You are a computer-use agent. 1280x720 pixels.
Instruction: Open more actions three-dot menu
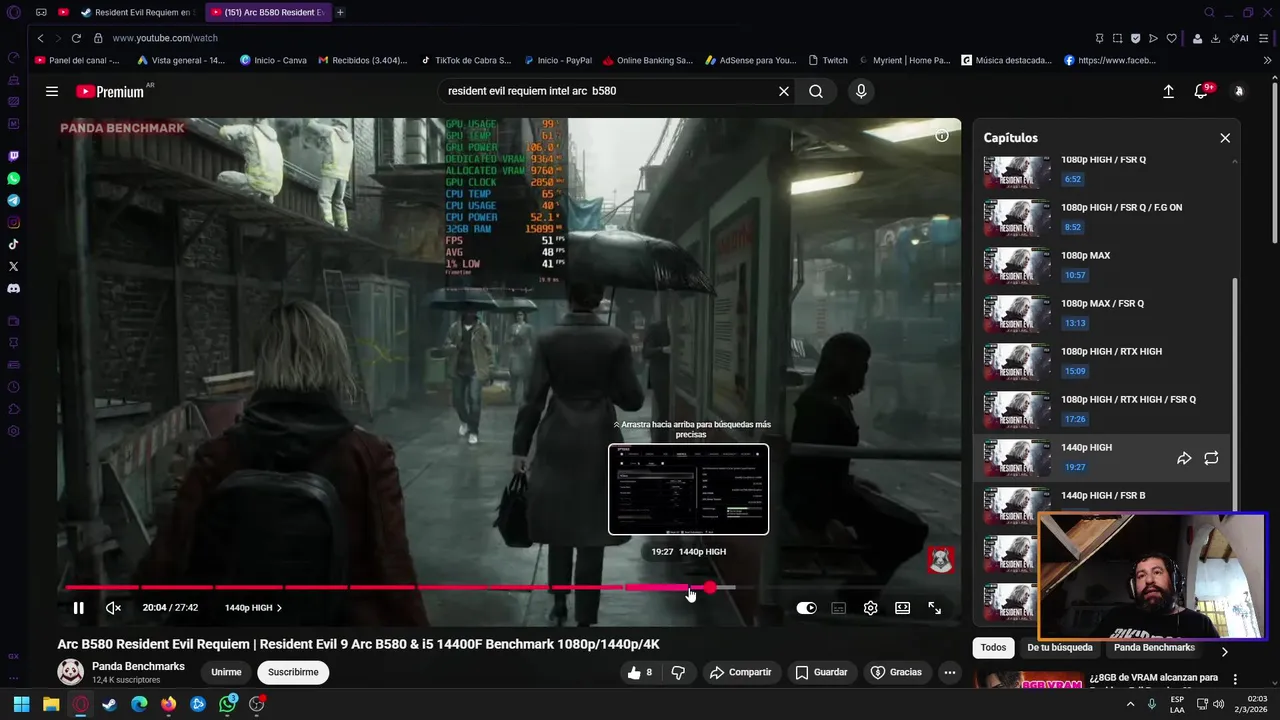[x=950, y=672]
